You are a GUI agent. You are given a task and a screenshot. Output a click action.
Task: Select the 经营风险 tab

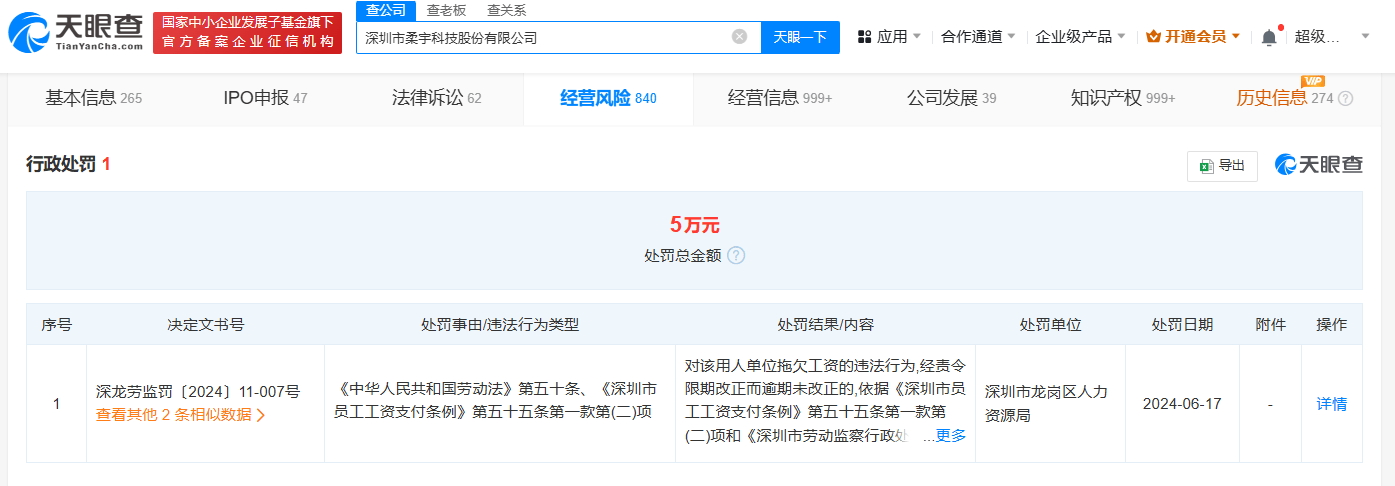click(x=608, y=98)
